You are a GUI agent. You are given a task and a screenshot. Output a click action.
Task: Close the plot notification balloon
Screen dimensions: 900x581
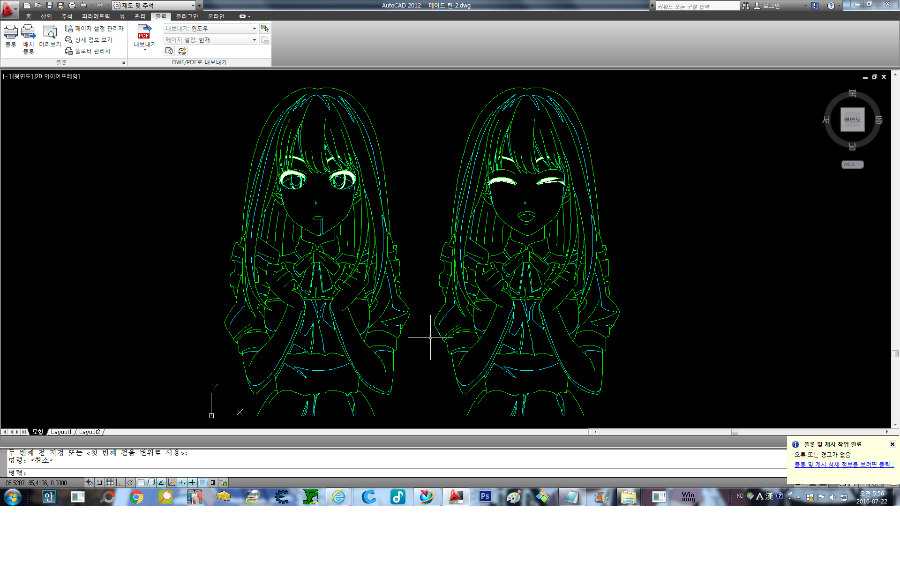pyautogui.click(x=892, y=444)
